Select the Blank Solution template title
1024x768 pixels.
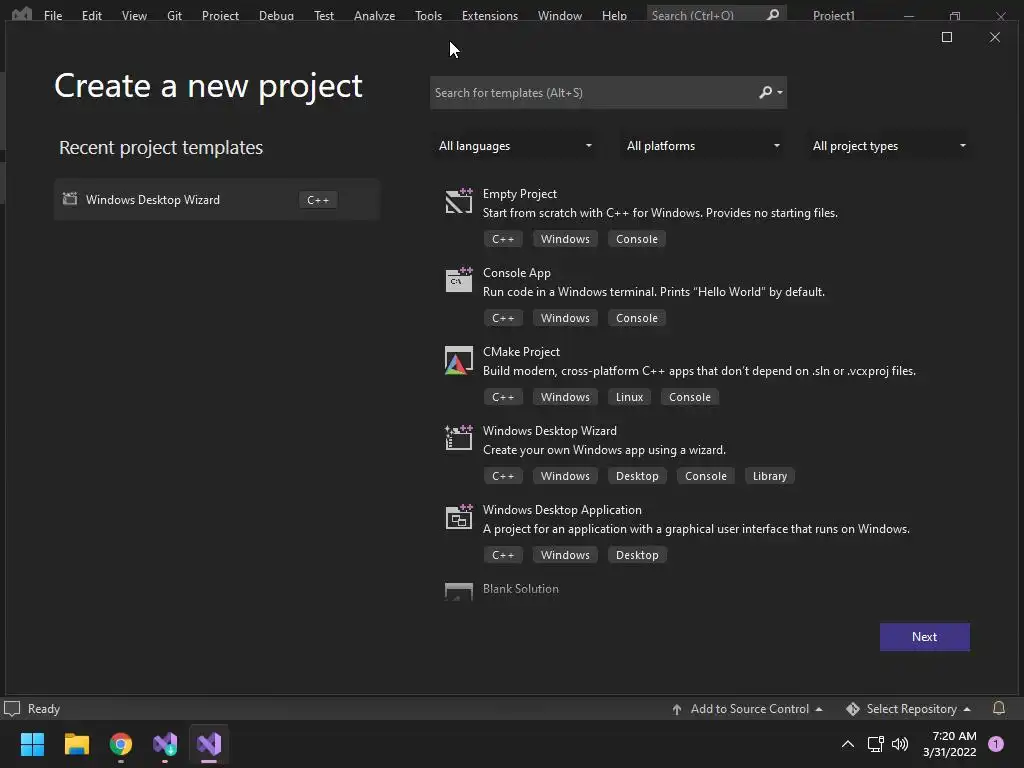[x=520, y=588]
